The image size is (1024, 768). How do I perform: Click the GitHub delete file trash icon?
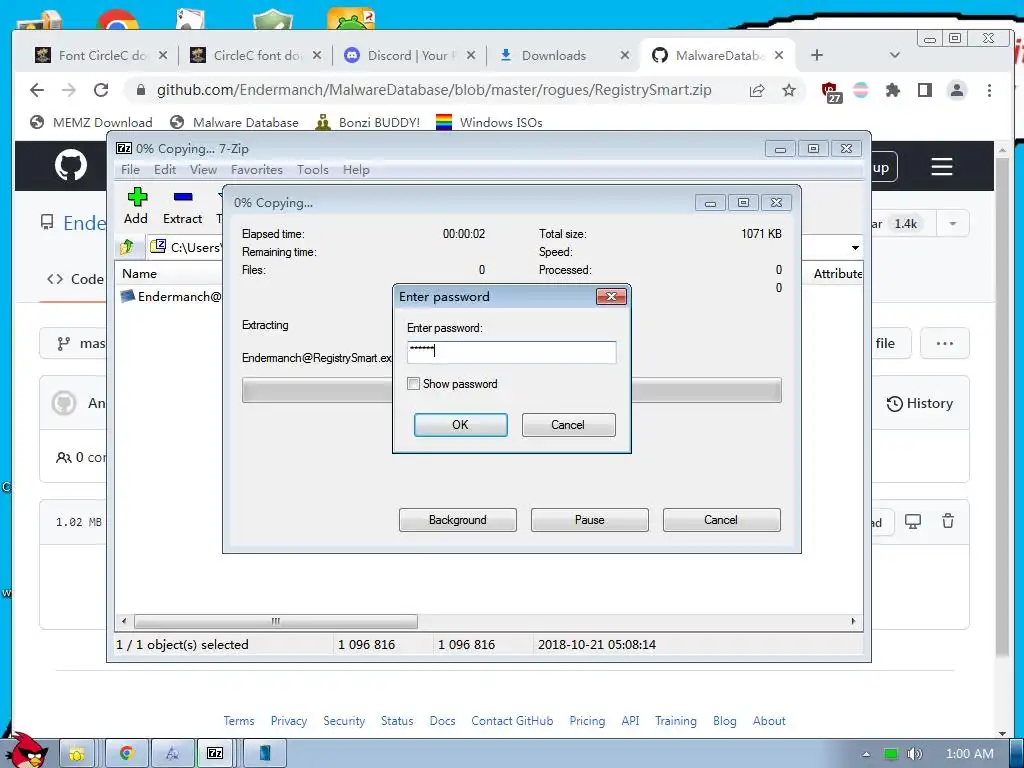click(x=948, y=520)
